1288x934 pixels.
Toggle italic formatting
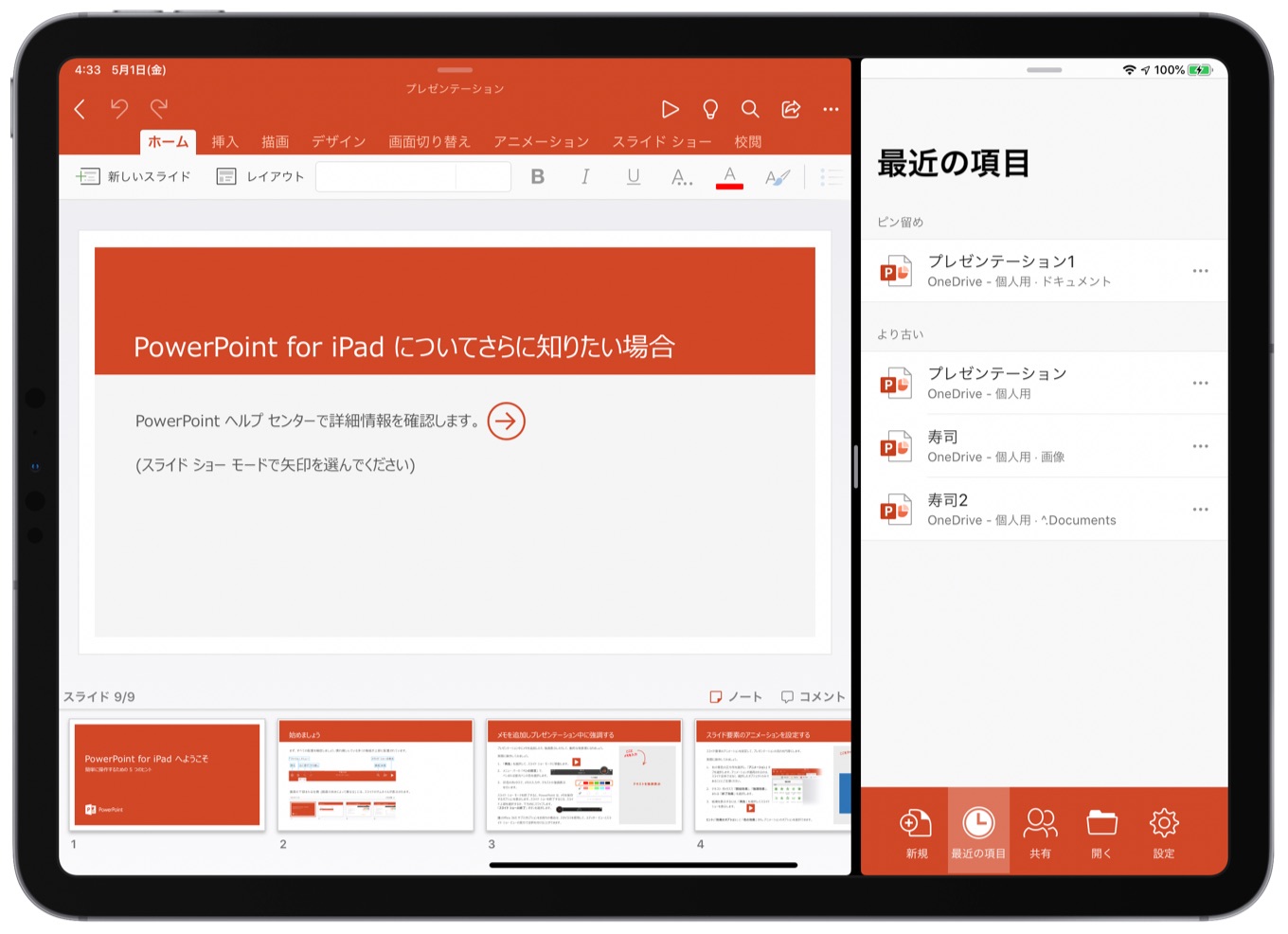tap(585, 176)
